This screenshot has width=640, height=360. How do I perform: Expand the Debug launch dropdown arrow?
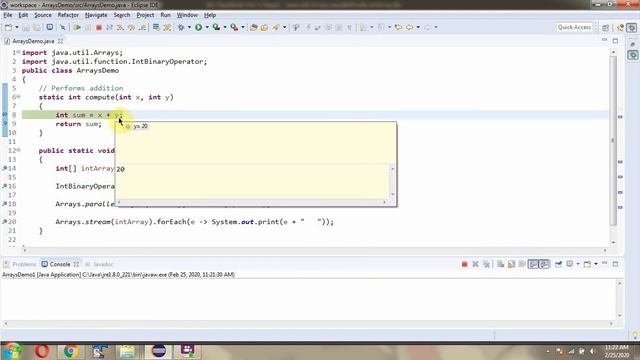point(189,27)
